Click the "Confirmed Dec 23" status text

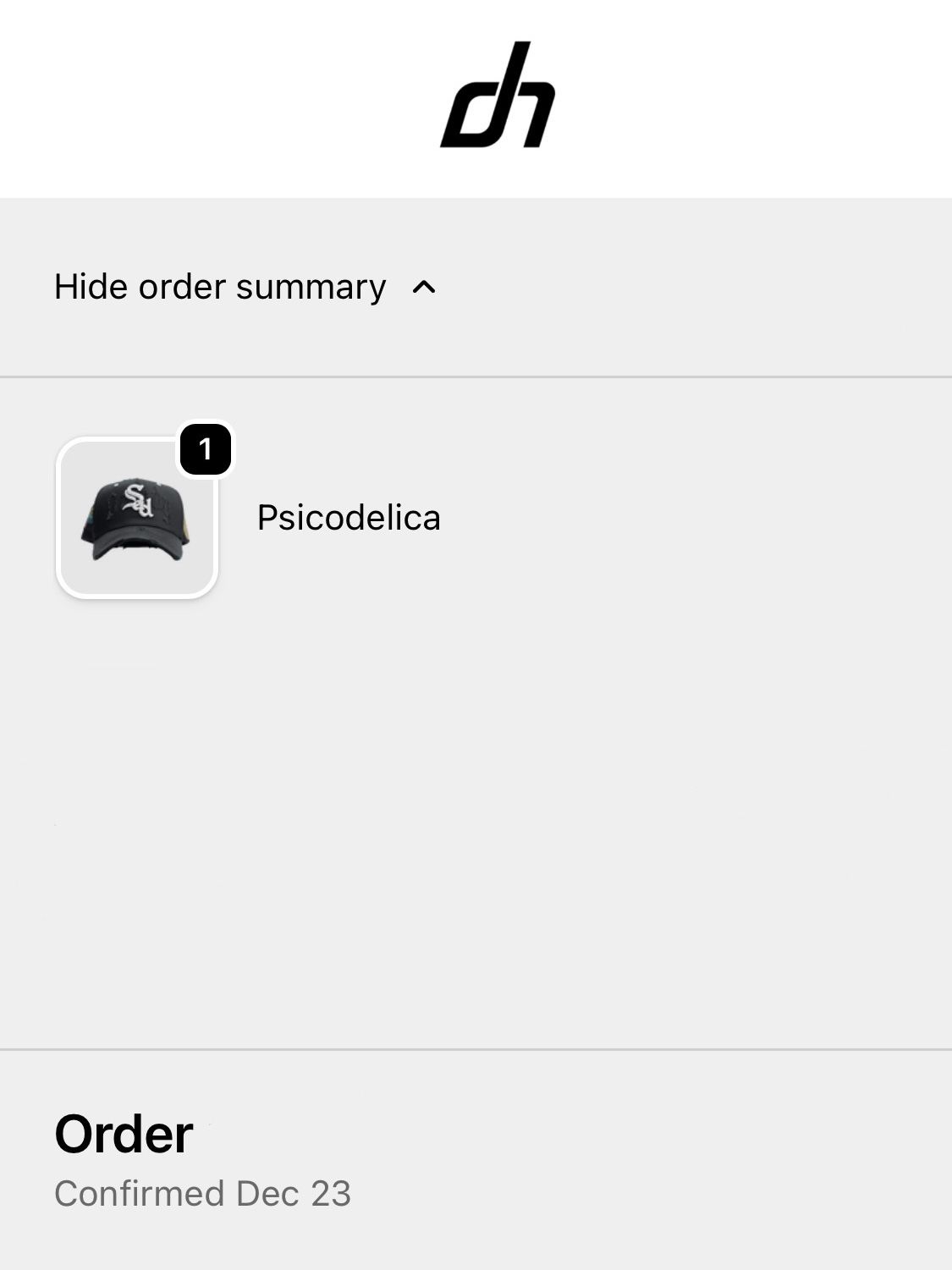tap(202, 1194)
